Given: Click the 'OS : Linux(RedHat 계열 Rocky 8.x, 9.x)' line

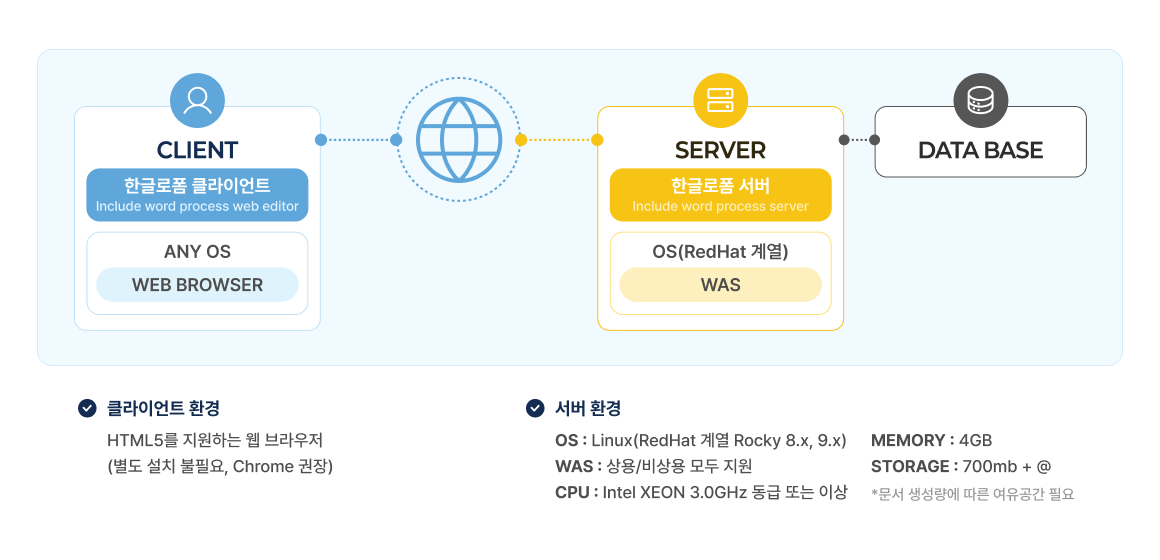Looking at the screenshot, I should (x=701, y=440).
